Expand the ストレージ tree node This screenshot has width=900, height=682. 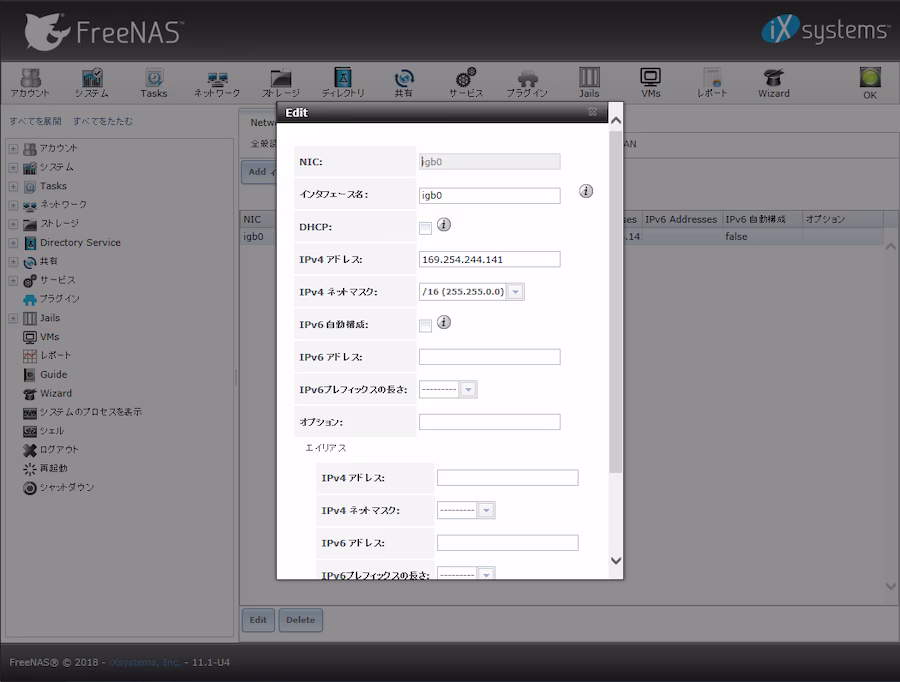click(x=13, y=224)
